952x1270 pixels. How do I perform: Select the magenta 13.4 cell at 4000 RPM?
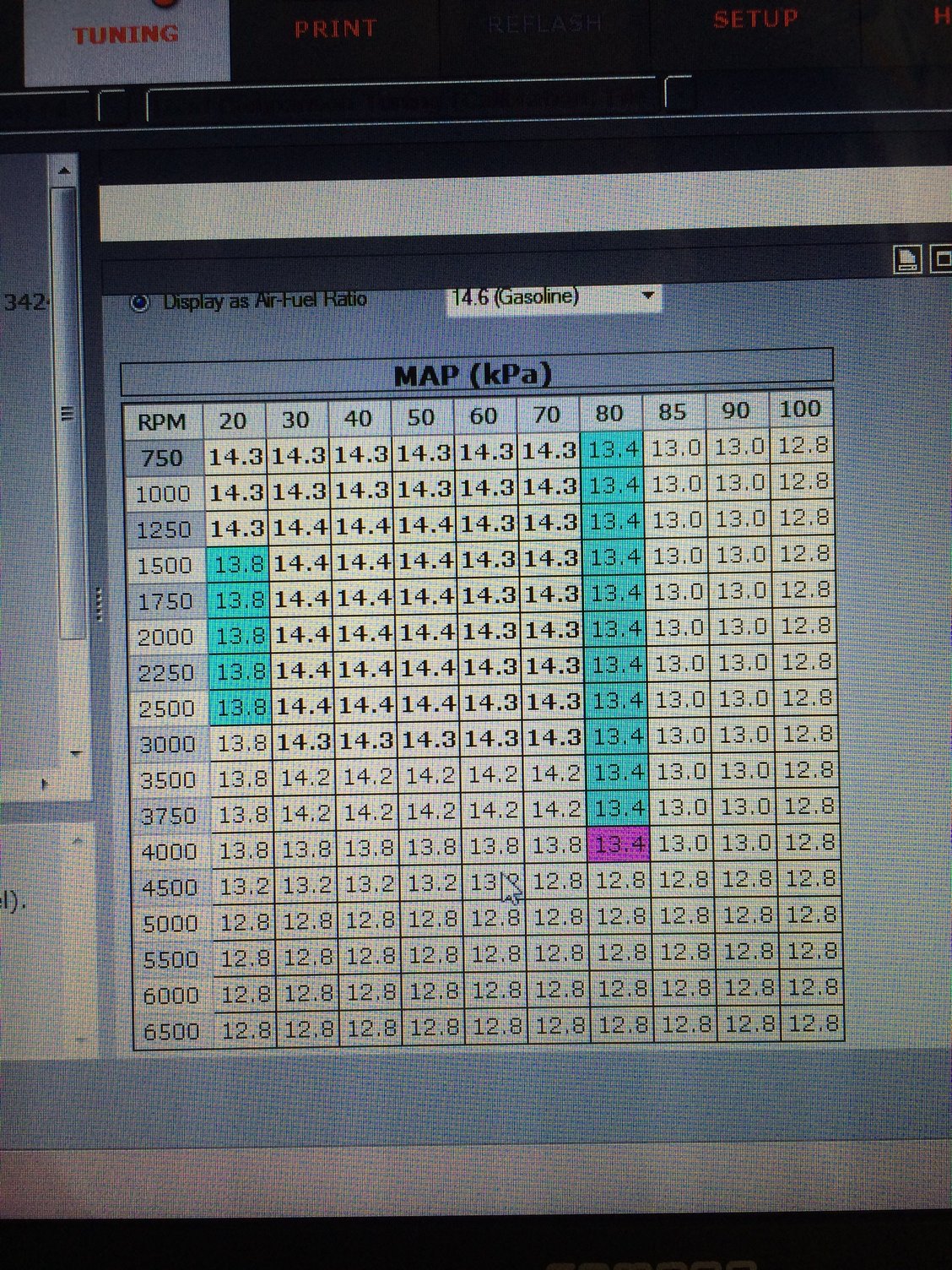coord(619,844)
